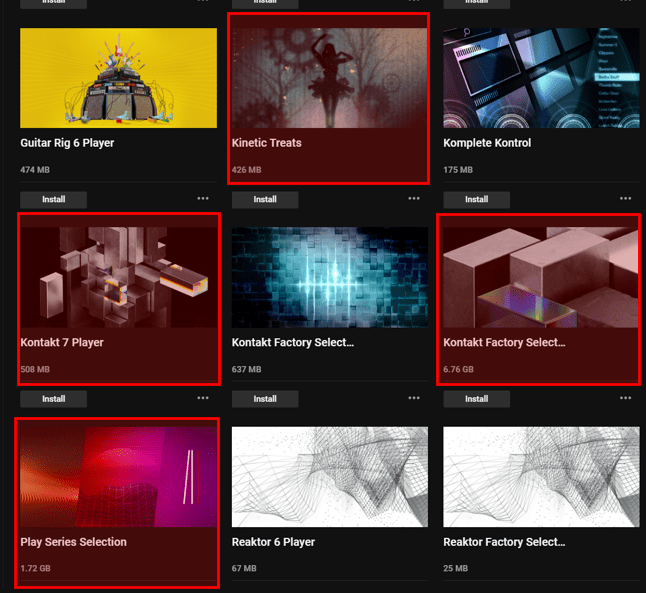
Task: Click the Play Series Selection title
Action: tap(73, 542)
